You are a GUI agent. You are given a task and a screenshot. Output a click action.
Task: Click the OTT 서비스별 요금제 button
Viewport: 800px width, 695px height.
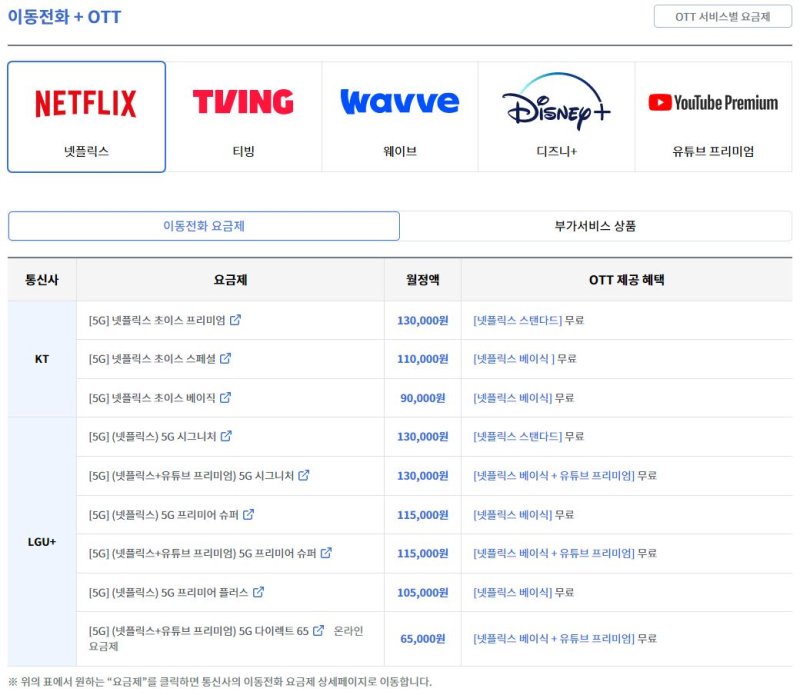722,17
